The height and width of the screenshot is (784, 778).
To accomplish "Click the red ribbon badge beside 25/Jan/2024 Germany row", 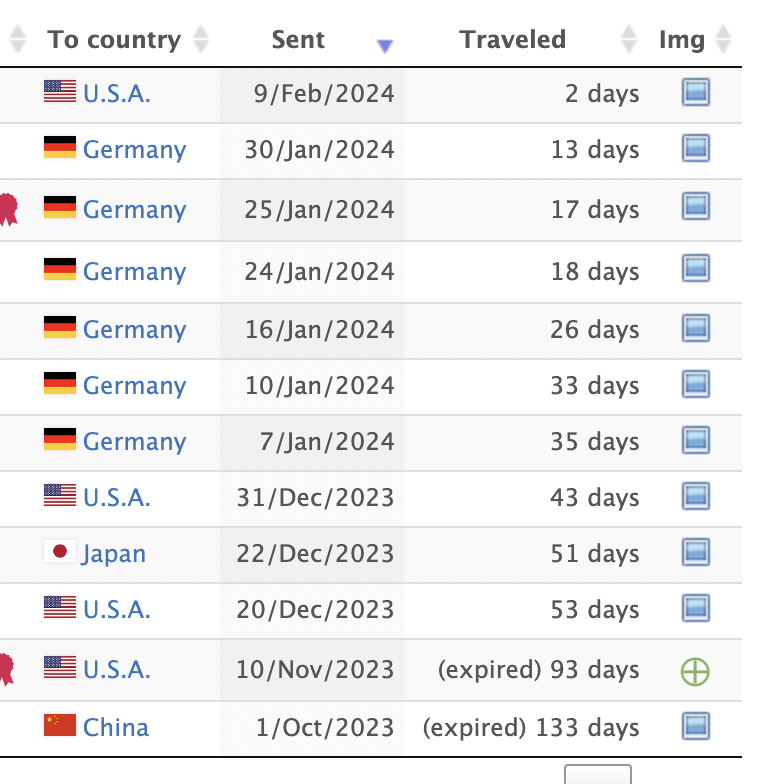I will [8, 210].
